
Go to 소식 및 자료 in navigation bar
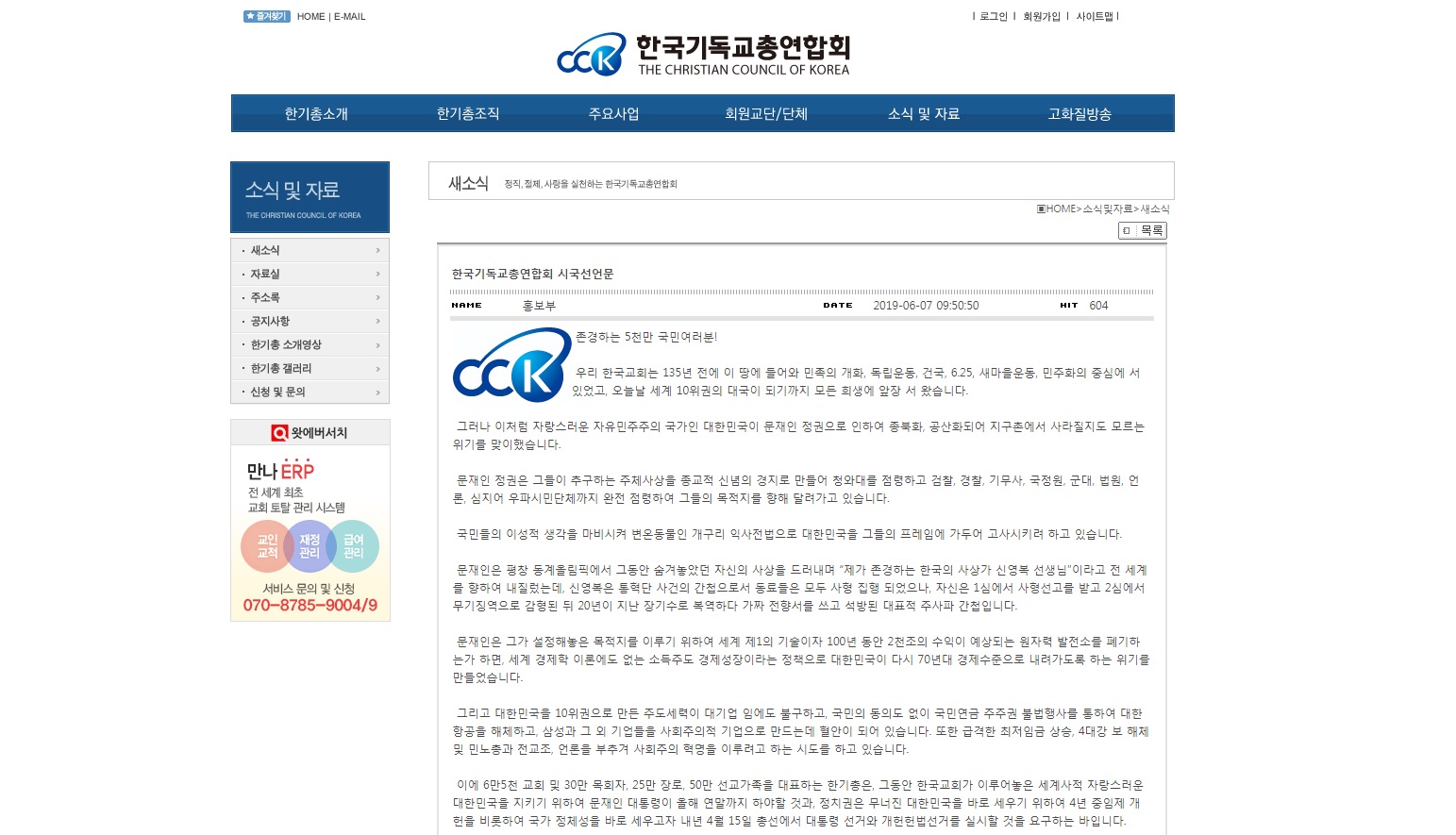[923, 114]
